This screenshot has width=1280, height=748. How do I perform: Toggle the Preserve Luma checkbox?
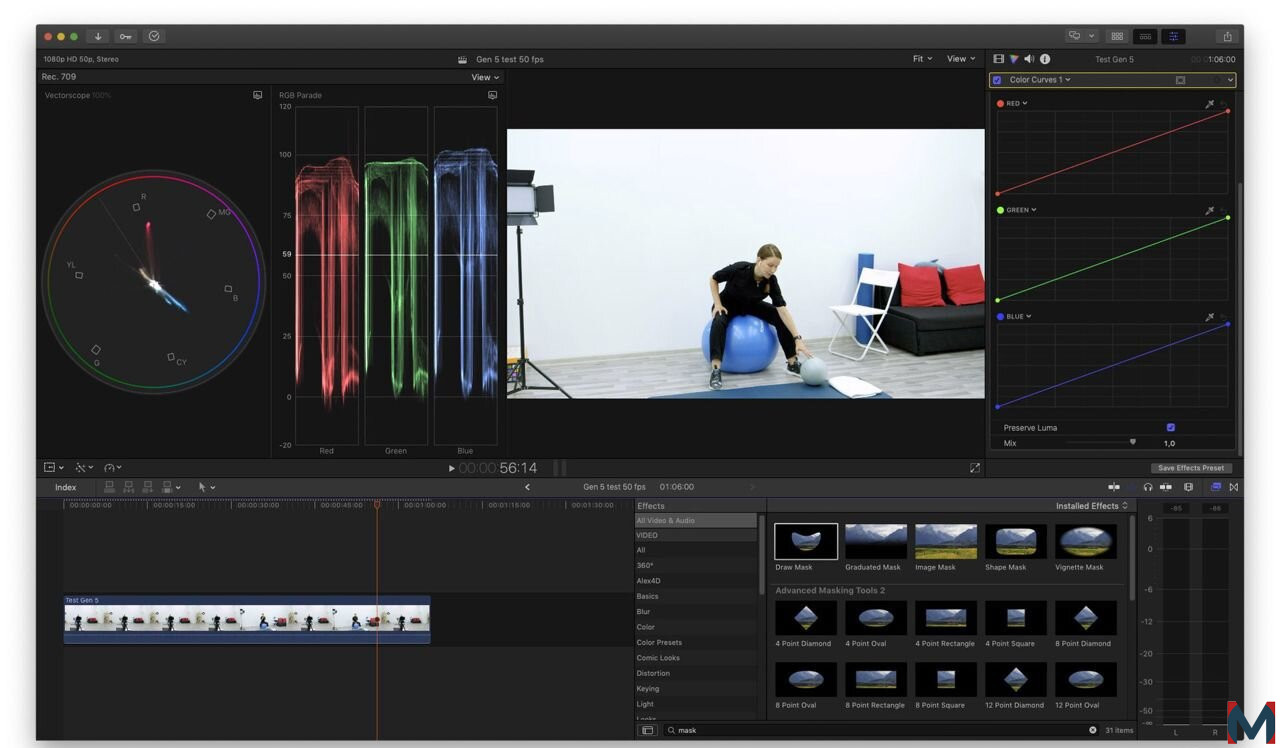click(1171, 427)
